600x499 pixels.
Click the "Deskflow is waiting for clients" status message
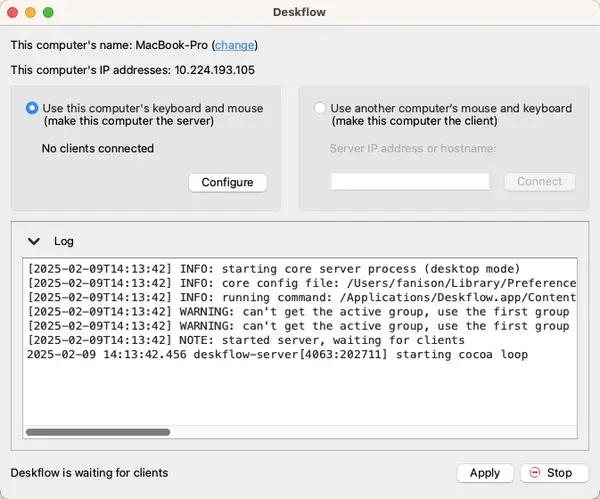click(x=89, y=473)
